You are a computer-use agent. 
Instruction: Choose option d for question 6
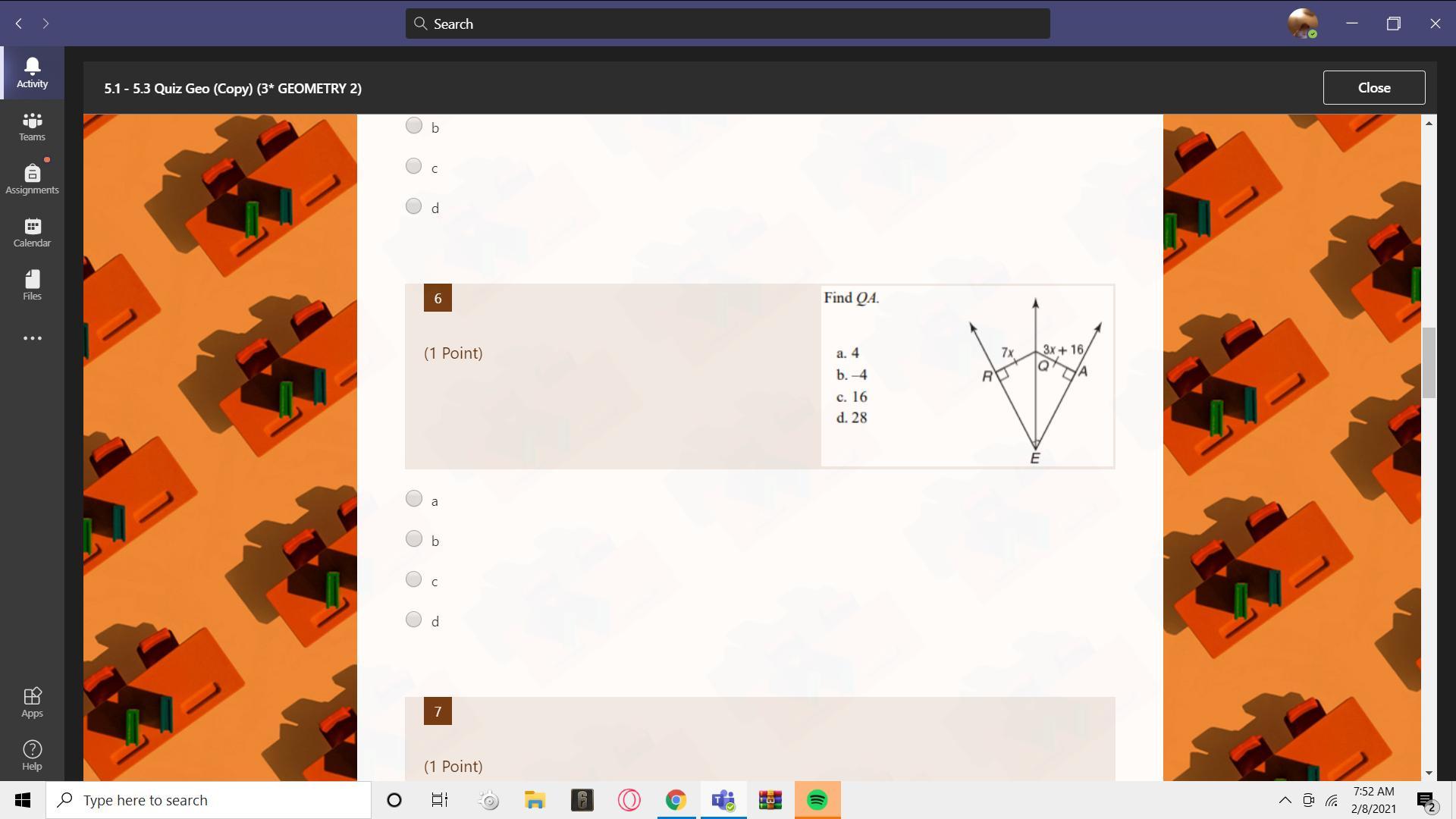(x=413, y=620)
